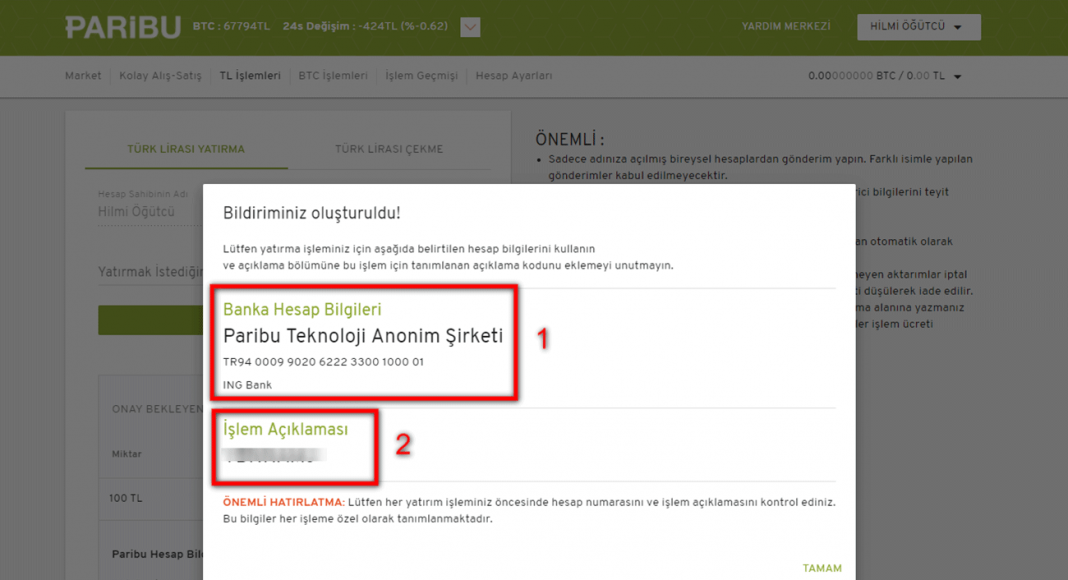This screenshot has height=580, width=1068.
Task: Open Hesap Ayarları menu item
Action: (x=514, y=76)
